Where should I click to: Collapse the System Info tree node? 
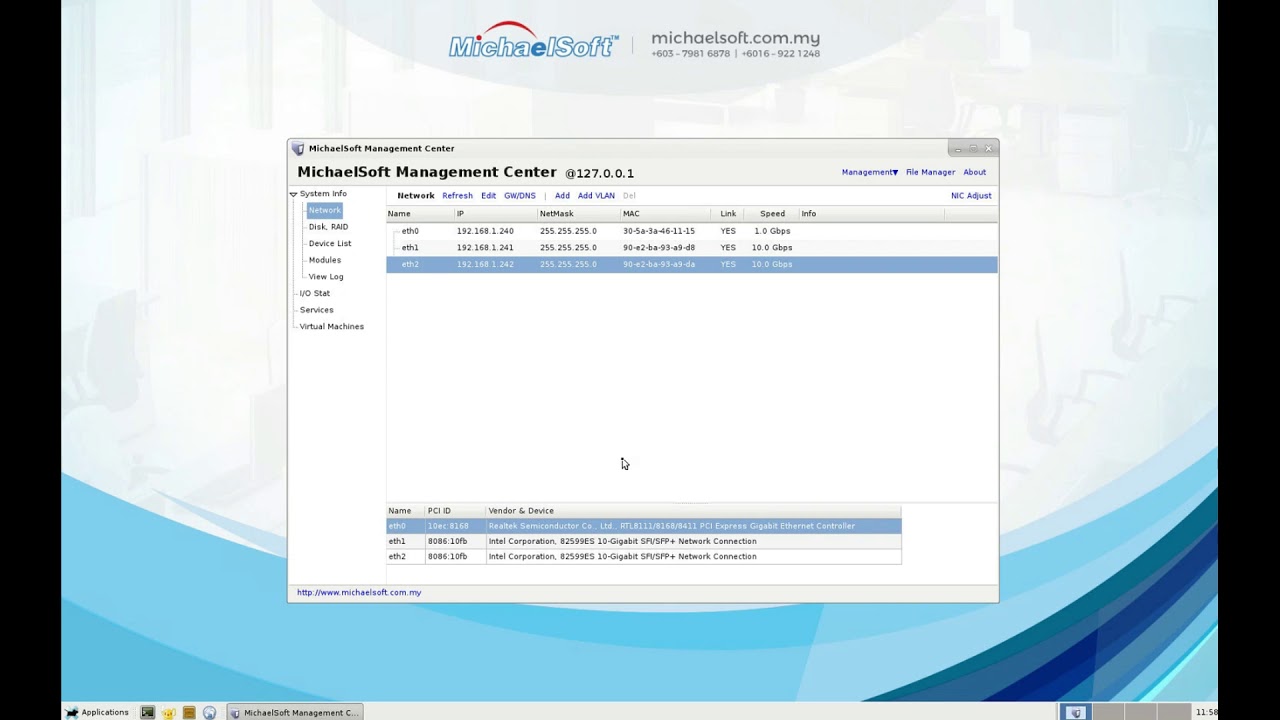click(293, 194)
